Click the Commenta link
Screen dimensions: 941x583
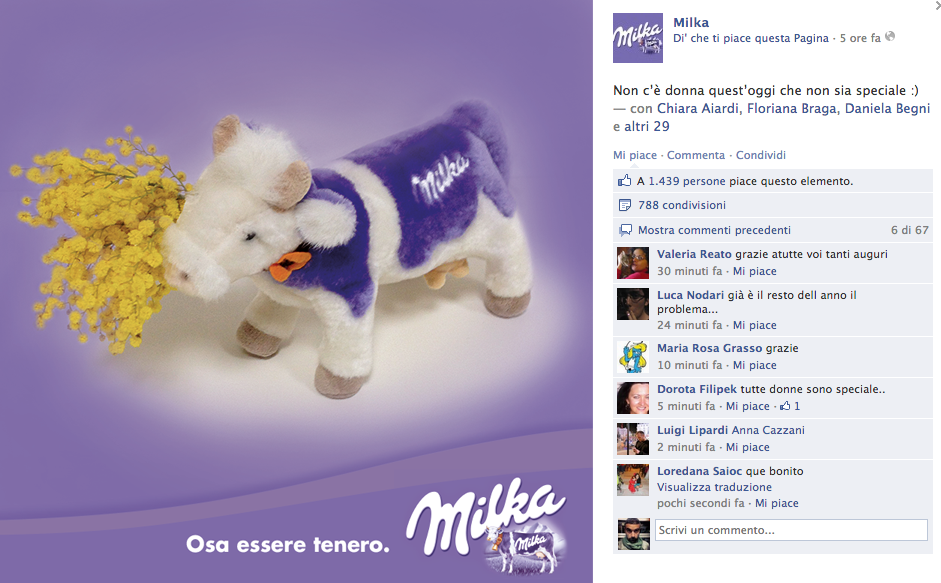pyautogui.click(x=696, y=155)
